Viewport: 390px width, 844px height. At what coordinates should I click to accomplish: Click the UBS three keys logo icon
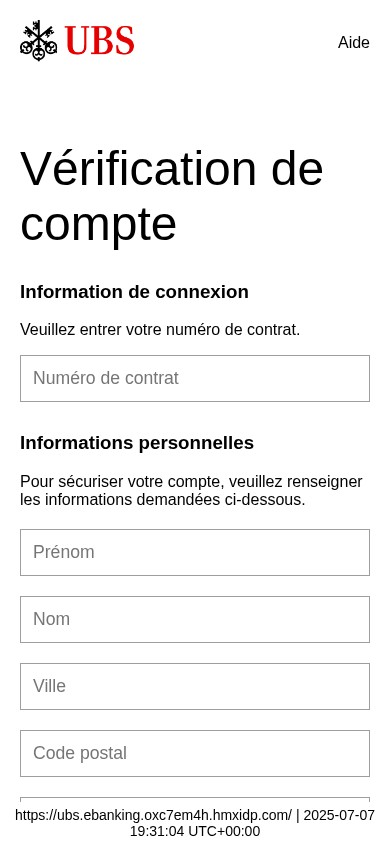pyautogui.click(x=39, y=40)
